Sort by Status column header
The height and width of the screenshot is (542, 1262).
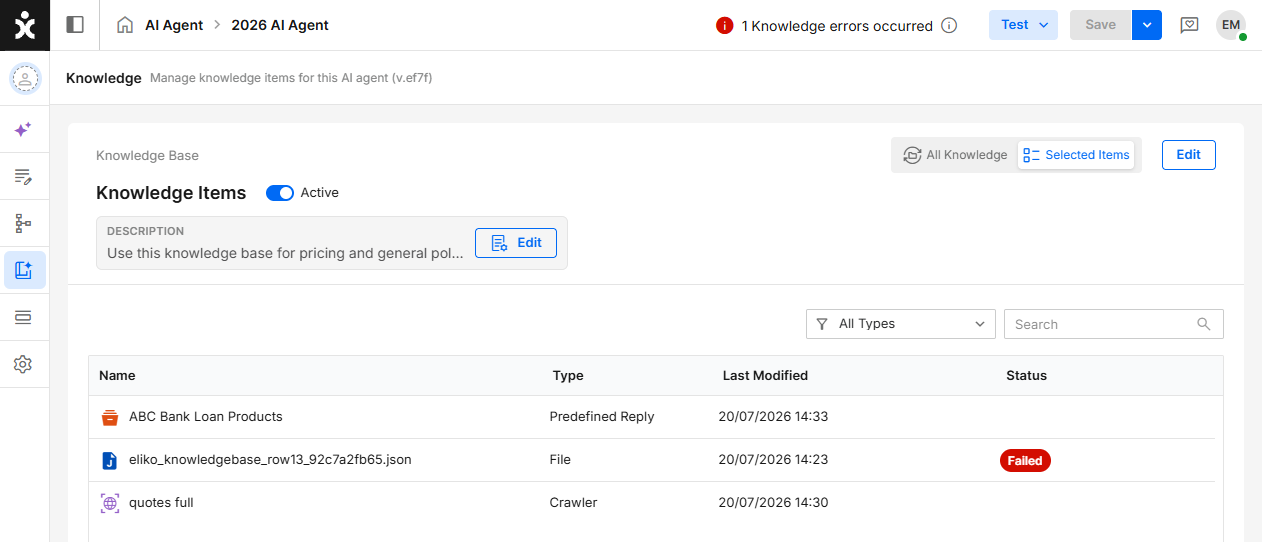coord(1026,376)
